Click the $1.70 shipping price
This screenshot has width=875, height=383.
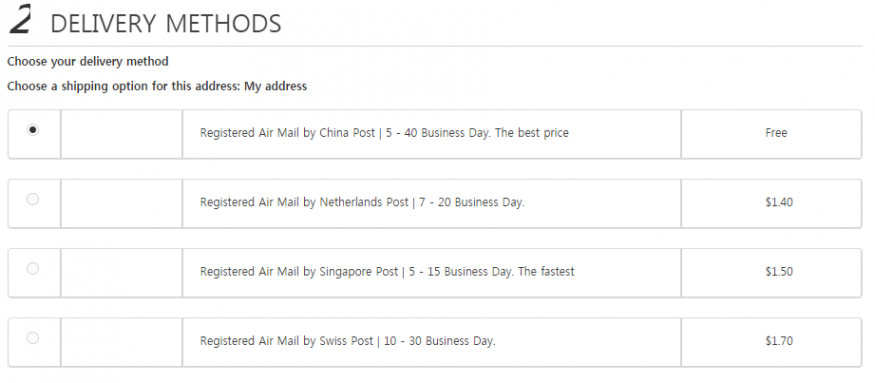779,341
